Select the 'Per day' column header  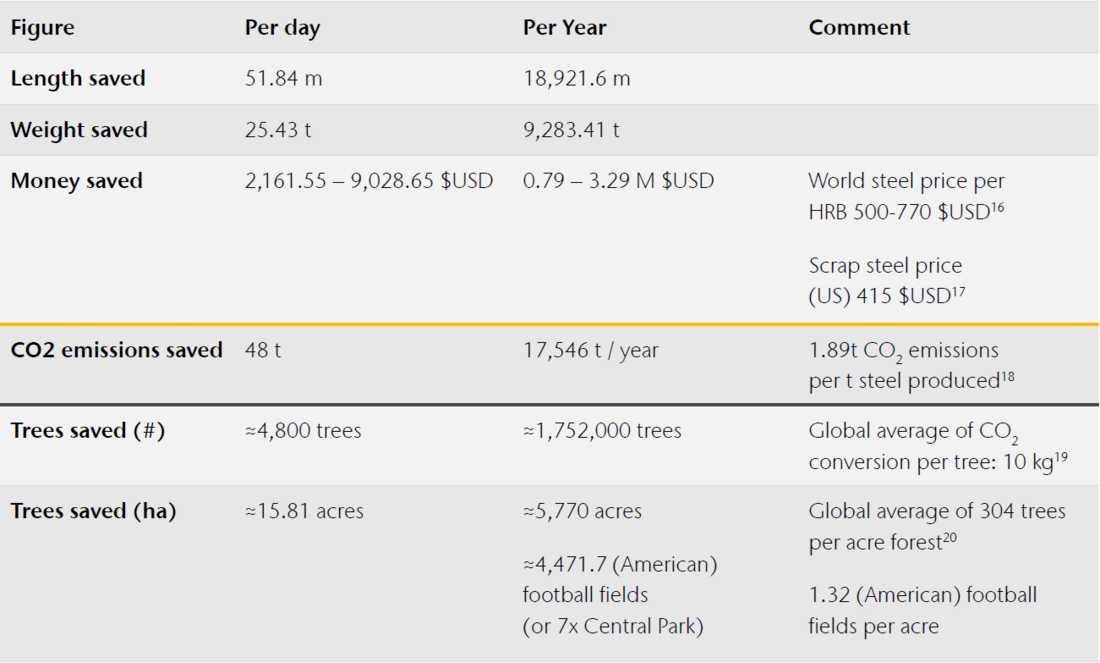[282, 28]
